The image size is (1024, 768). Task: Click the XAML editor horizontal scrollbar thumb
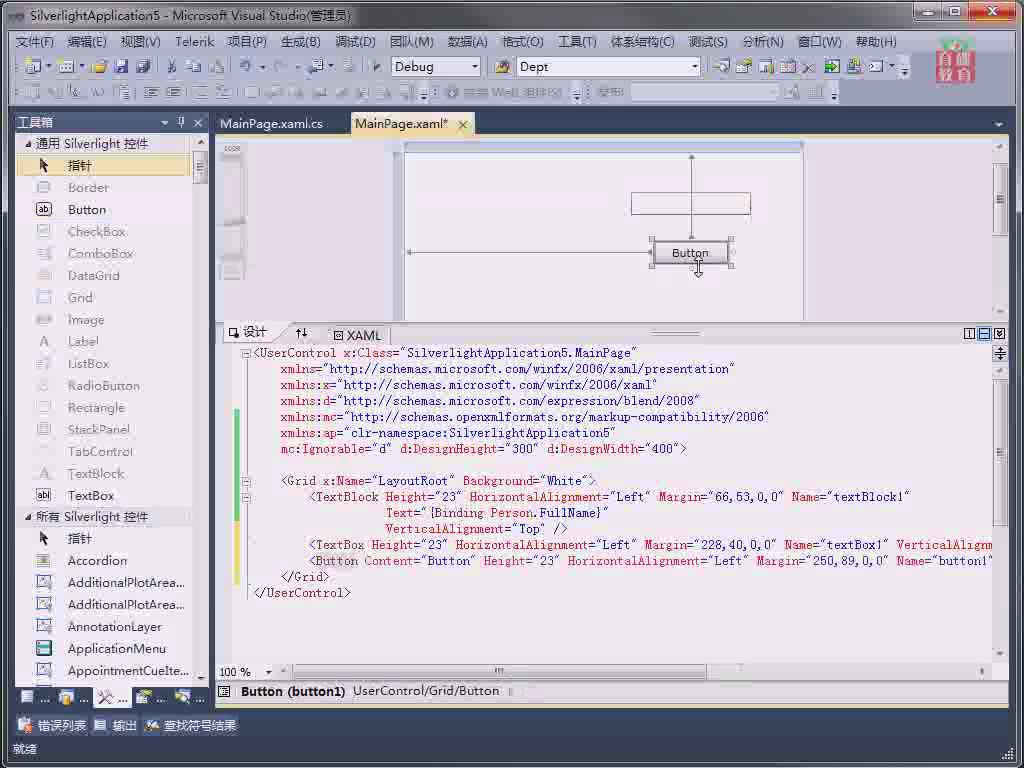pyautogui.click(x=500, y=671)
